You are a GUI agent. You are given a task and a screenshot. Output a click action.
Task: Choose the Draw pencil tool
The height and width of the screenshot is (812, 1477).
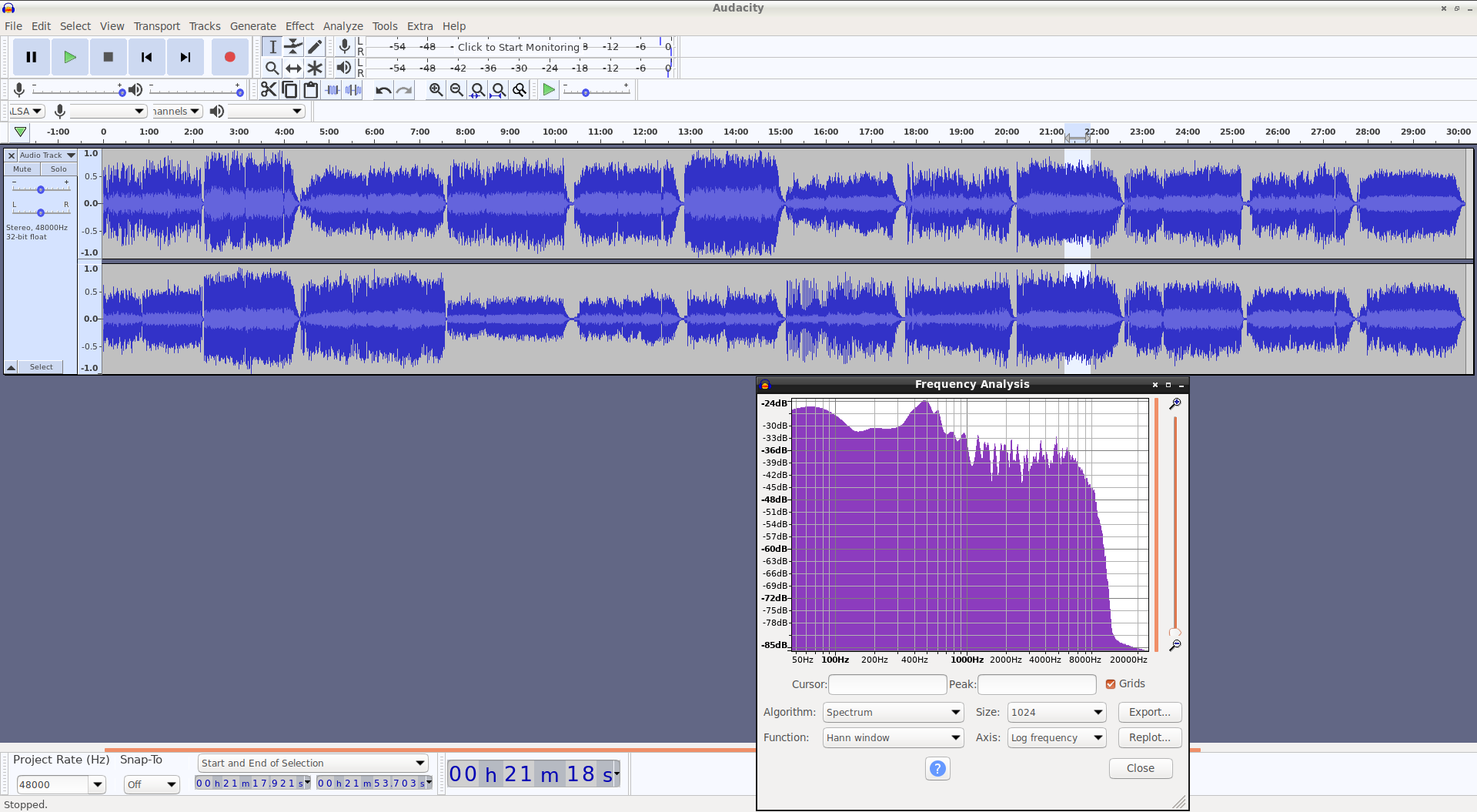[314, 47]
